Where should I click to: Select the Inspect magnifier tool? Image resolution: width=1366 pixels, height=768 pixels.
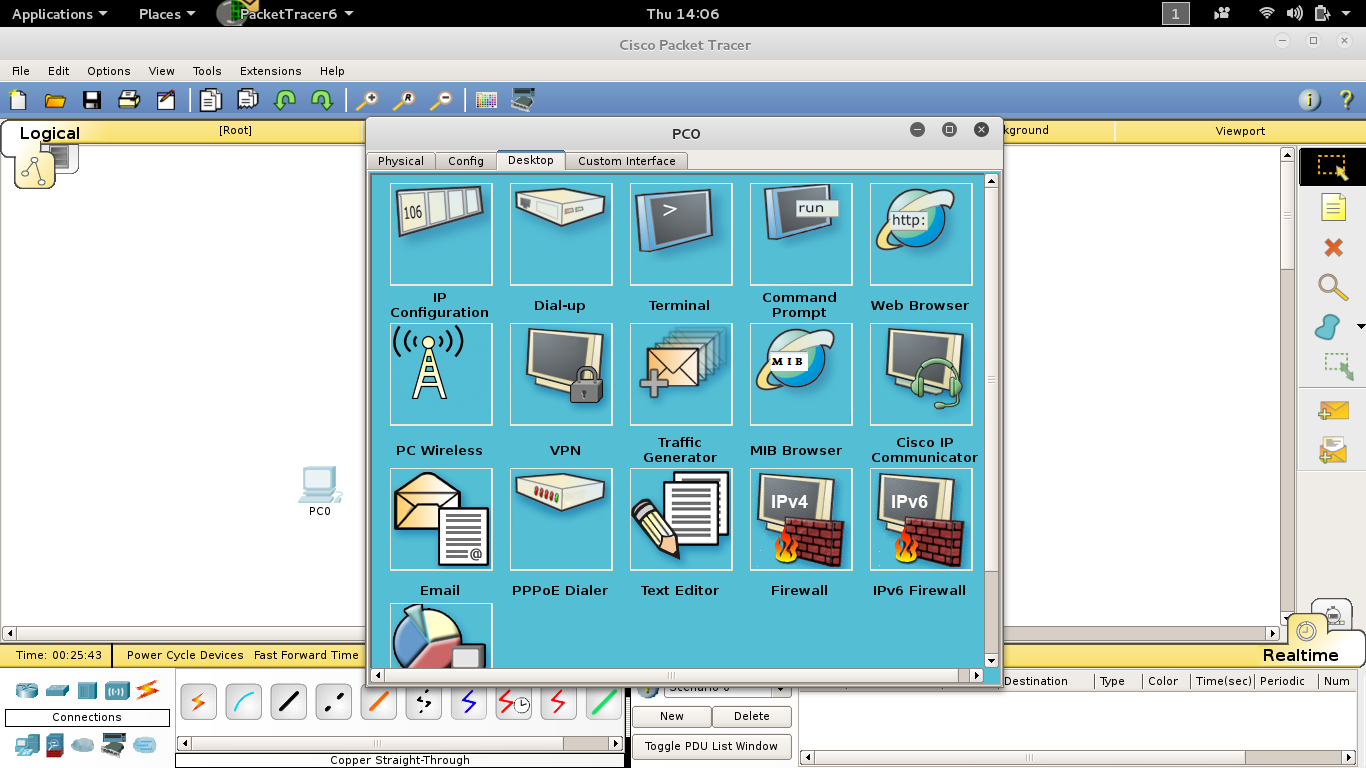(1333, 287)
